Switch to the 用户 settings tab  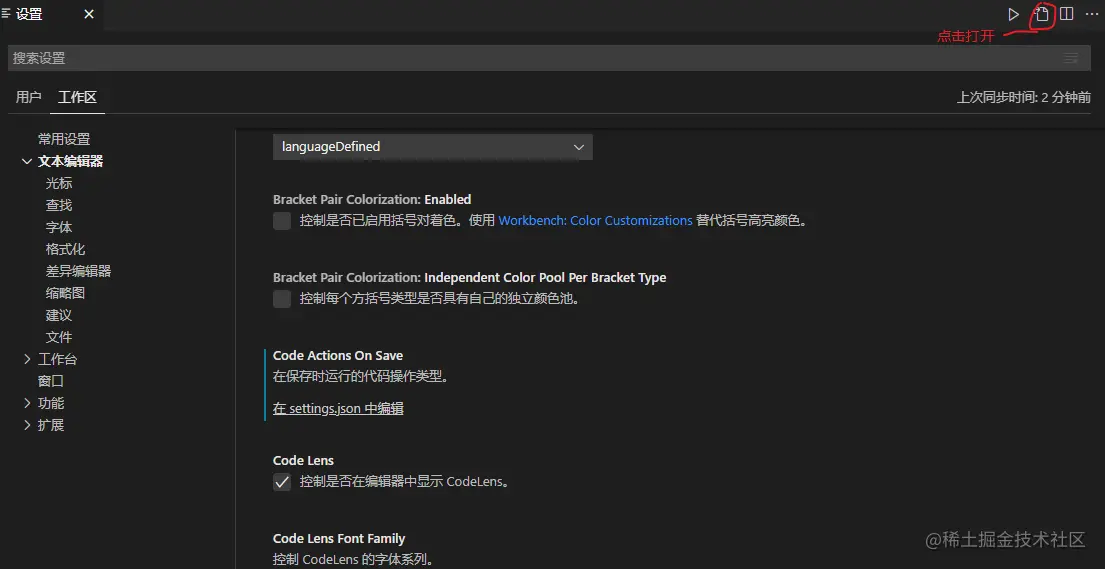click(x=28, y=97)
